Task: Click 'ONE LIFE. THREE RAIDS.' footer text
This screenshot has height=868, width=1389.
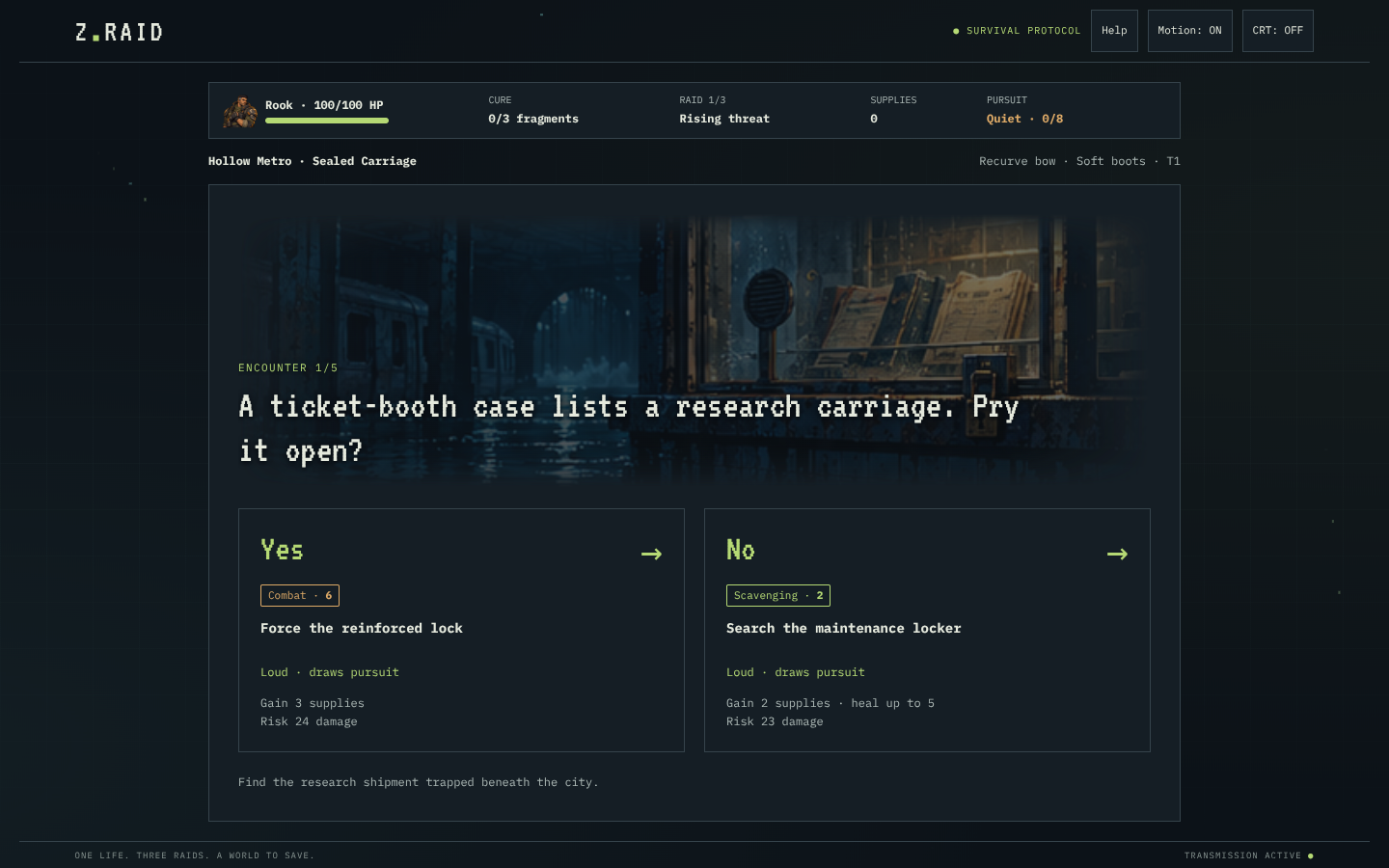Action: [195, 855]
